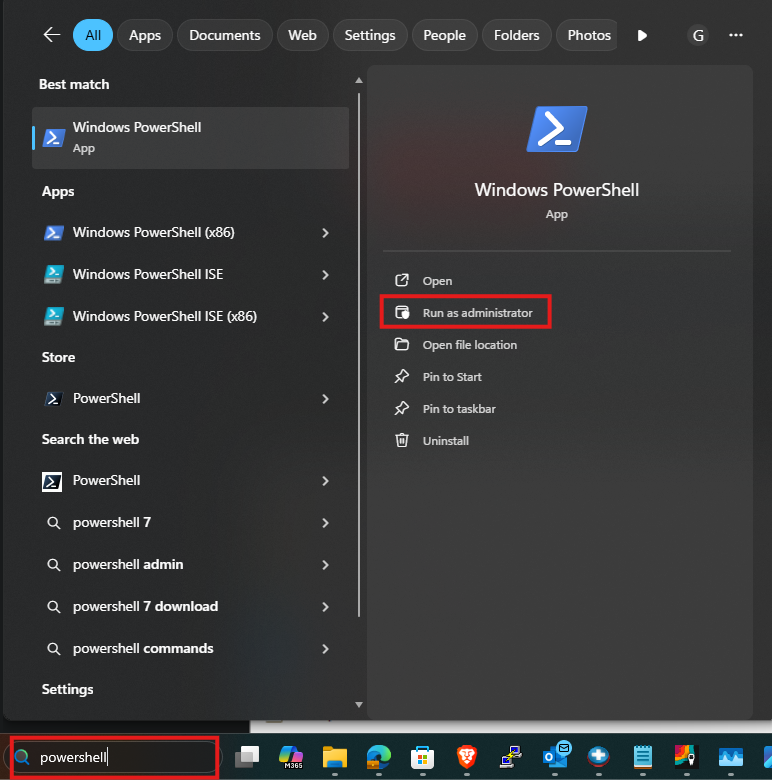The image size is (772, 780).
Task: Open the colorful paint app in taskbar
Action: (686, 757)
